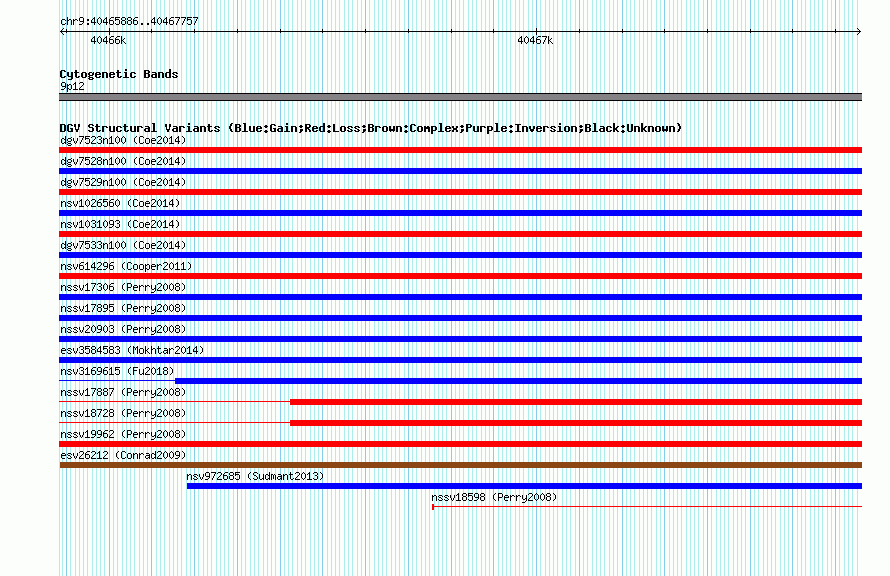Screen dimensions: 890x576
Task: Select the dgv7528n100 (Coe2014) label
Action: click(123, 161)
